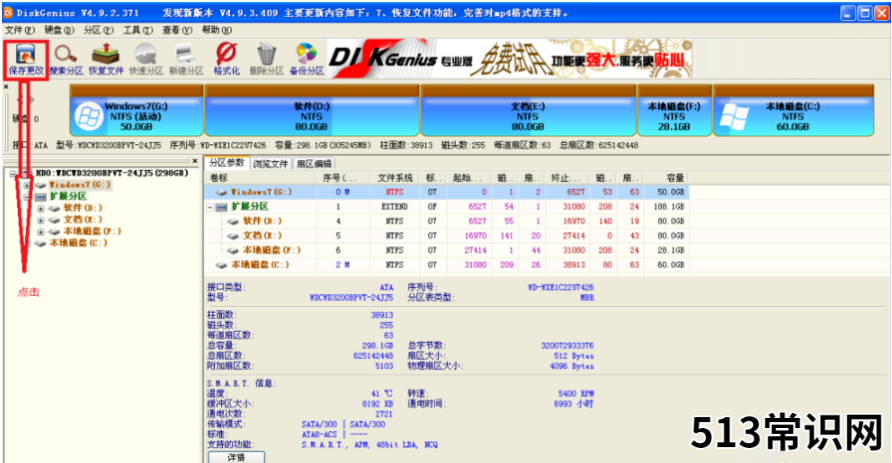
Task: Click the Backup Partition (备份分区) icon
Action: click(307, 59)
